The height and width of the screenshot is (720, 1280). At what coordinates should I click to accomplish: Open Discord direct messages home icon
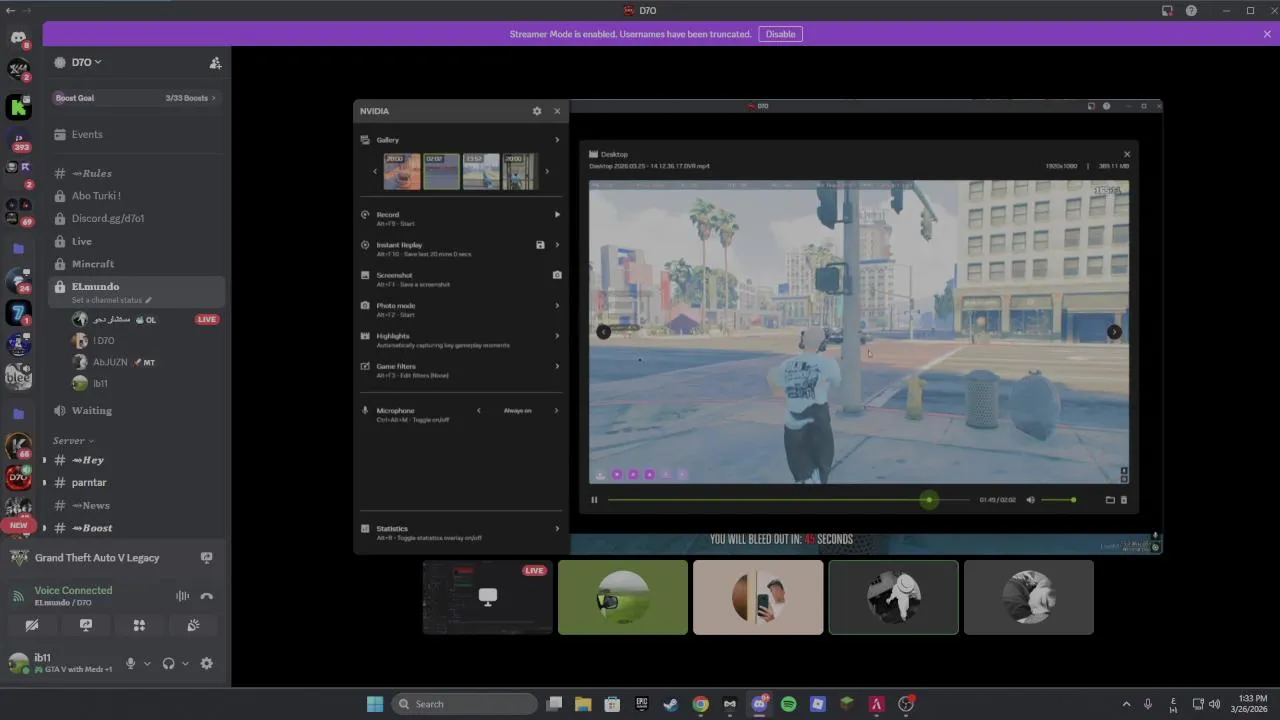[x=18, y=38]
